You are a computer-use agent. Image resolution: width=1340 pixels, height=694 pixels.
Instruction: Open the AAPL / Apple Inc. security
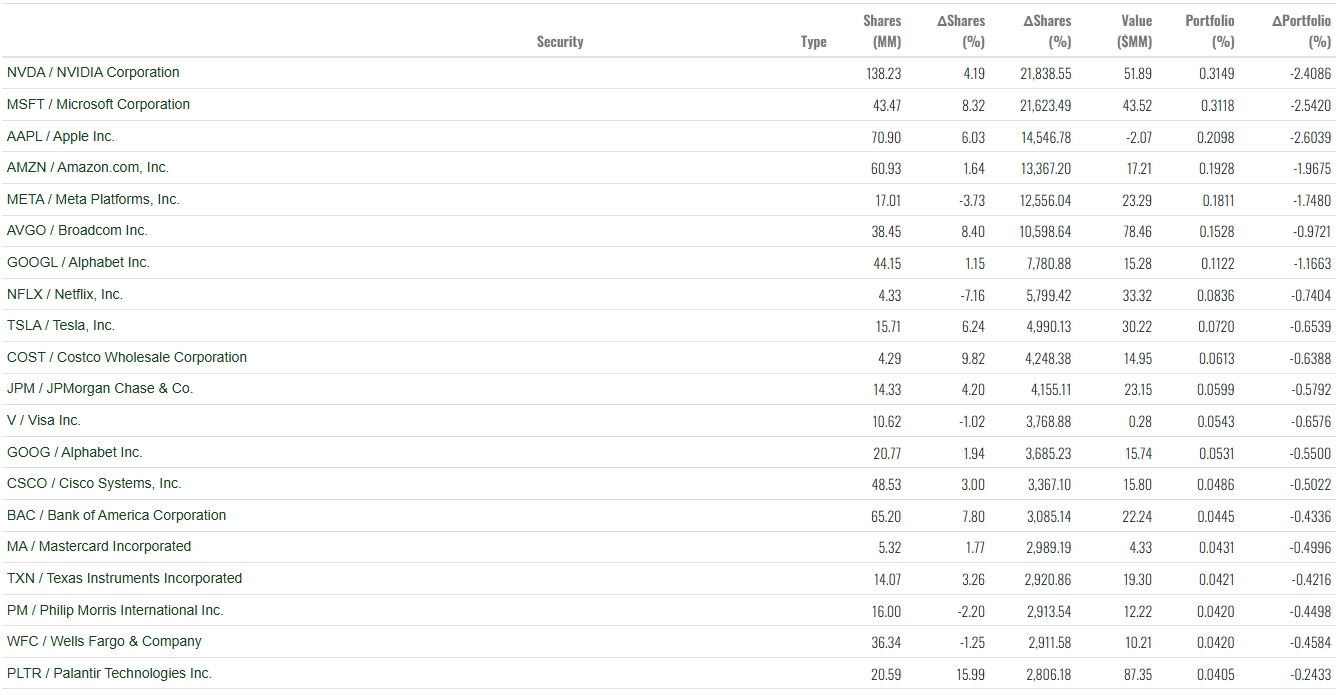61,137
